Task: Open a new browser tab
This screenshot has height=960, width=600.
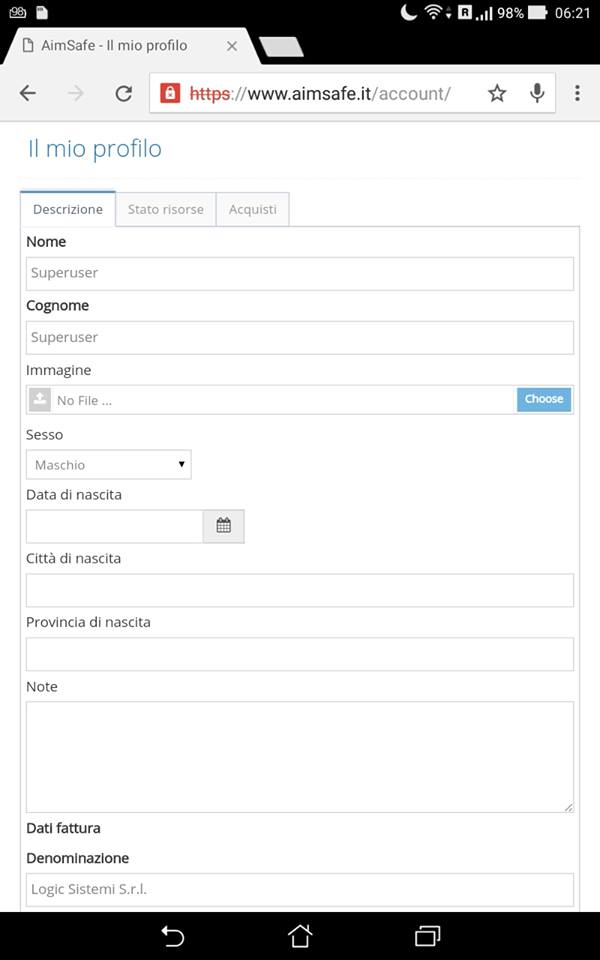Action: coord(281,47)
